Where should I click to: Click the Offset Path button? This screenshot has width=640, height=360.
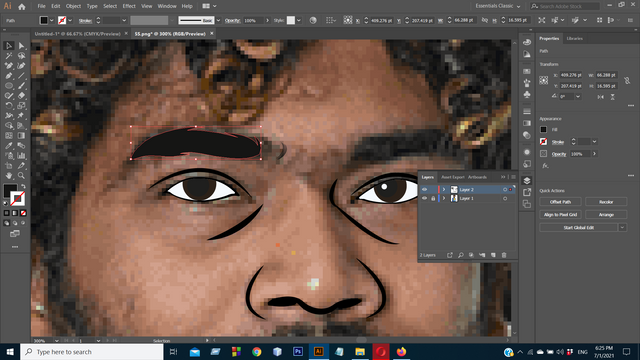pyautogui.click(x=560, y=202)
